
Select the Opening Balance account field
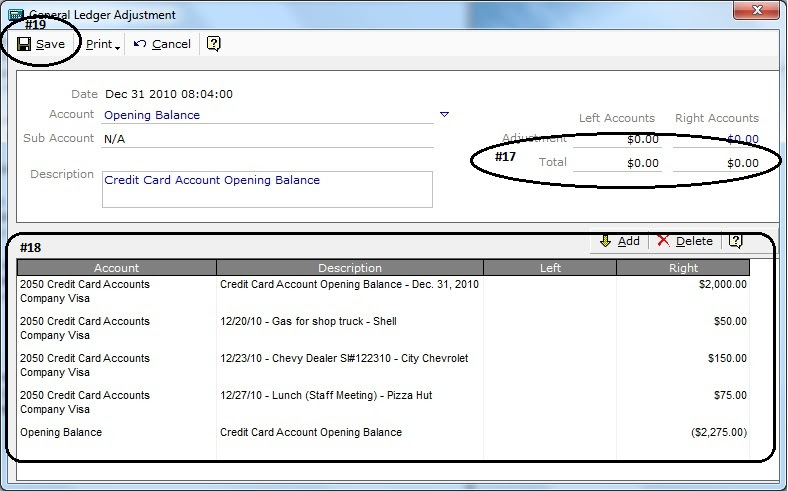point(268,115)
